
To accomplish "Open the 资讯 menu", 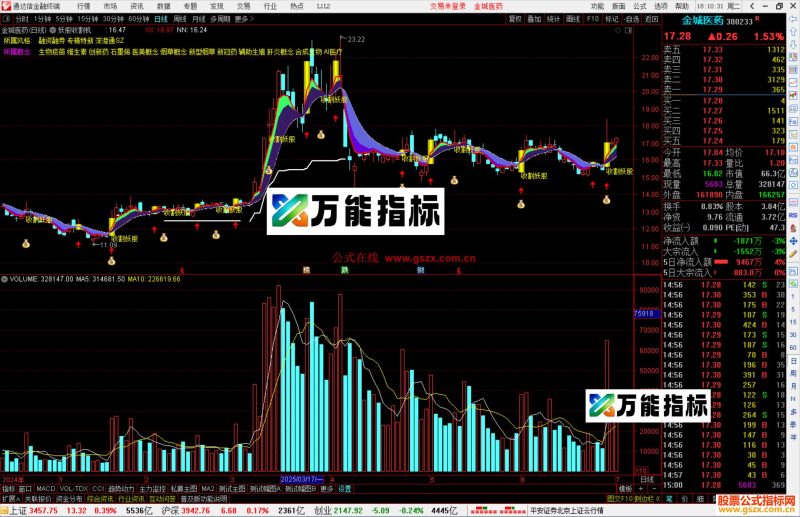I will coord(137,6).
